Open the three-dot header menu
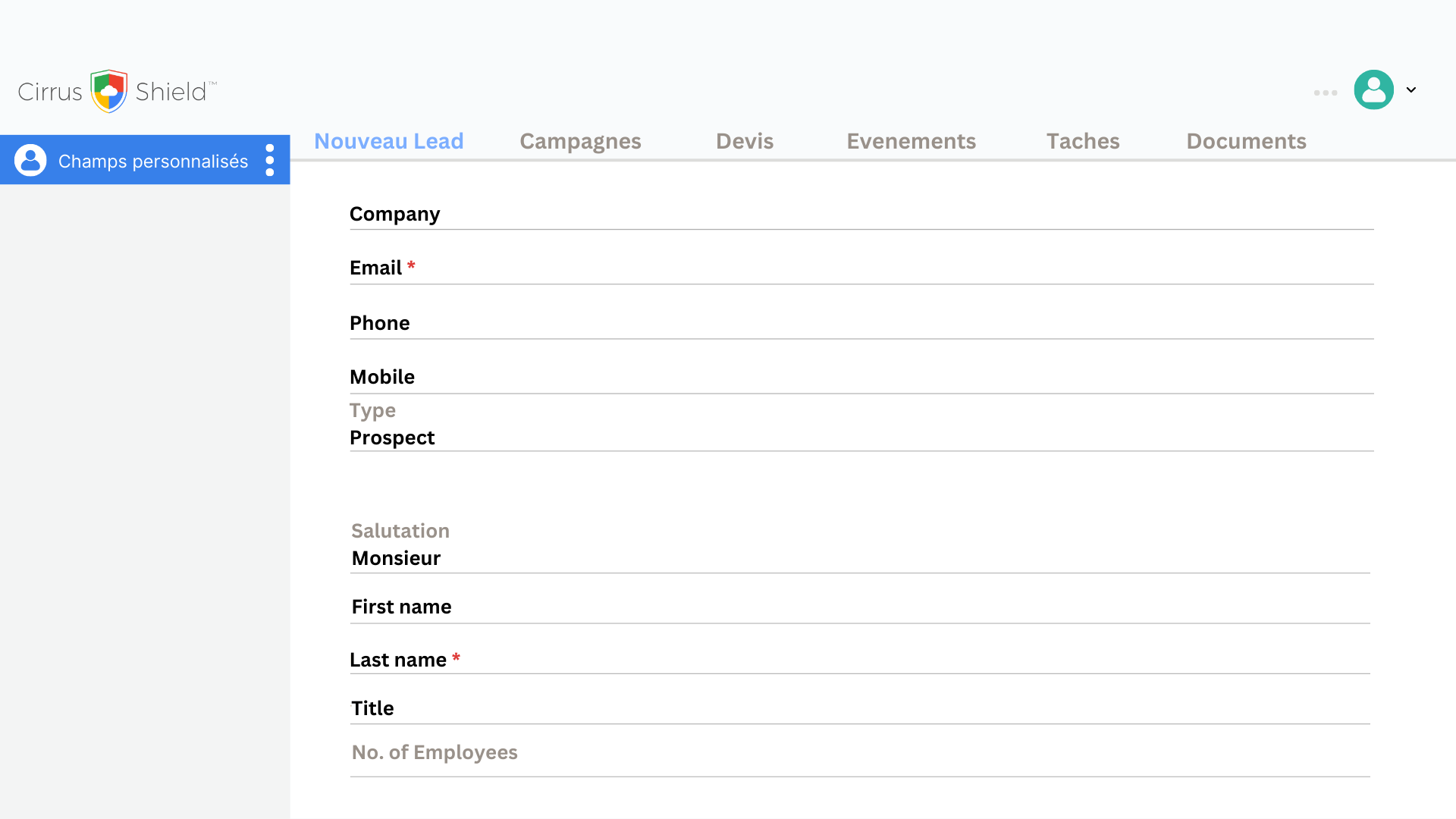The height and width of the screenshot is (819, 1456). 1326,93
